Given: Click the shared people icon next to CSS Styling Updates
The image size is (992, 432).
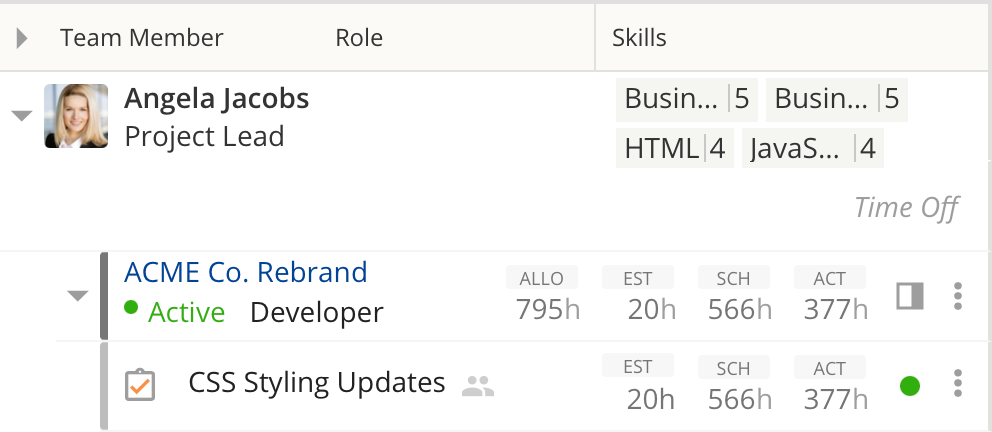Looking at the screenshot, I should point(478,386).
